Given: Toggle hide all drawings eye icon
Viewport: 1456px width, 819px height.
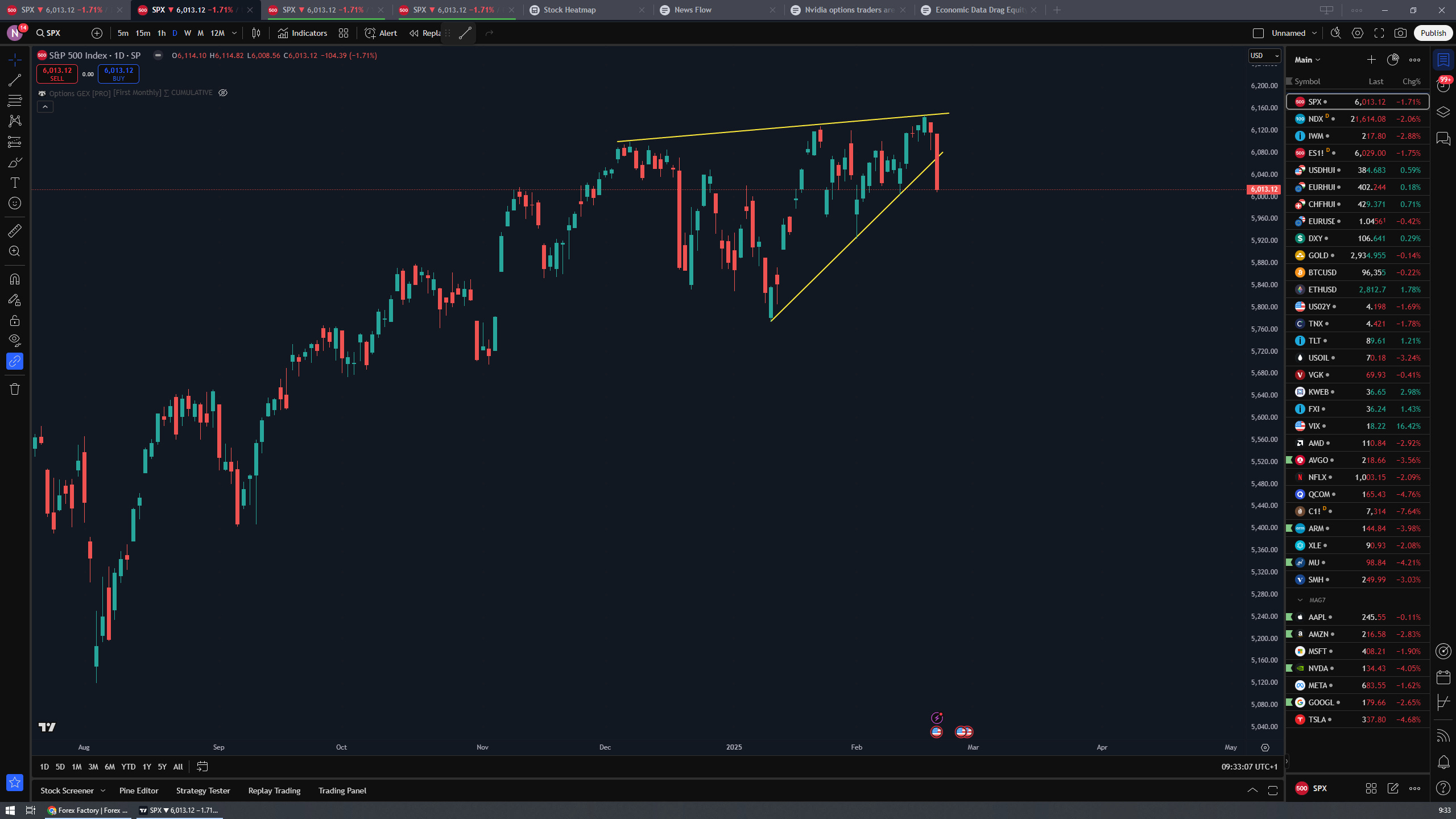Looking at the screenshot, I should coord(15,341).
